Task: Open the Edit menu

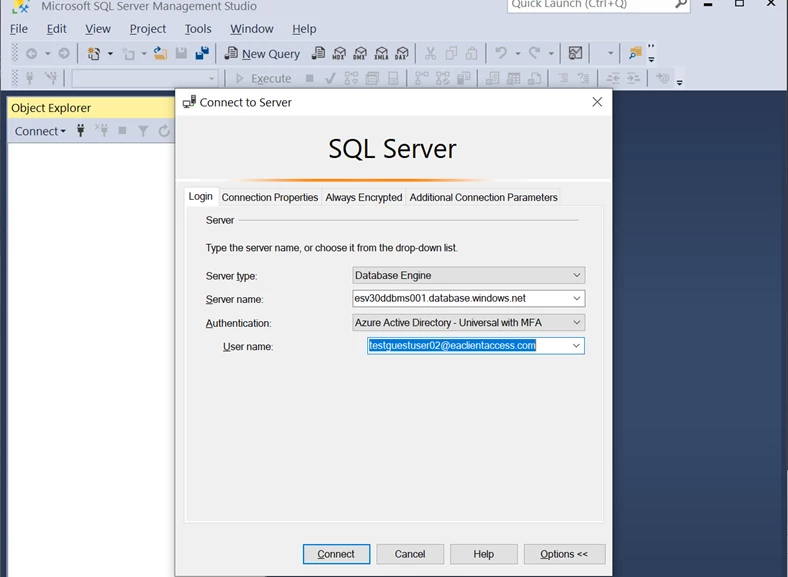Action: (56, 29)
